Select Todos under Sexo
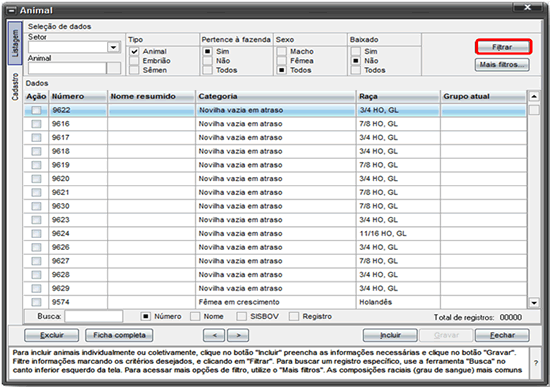 (x=281, y=70)
